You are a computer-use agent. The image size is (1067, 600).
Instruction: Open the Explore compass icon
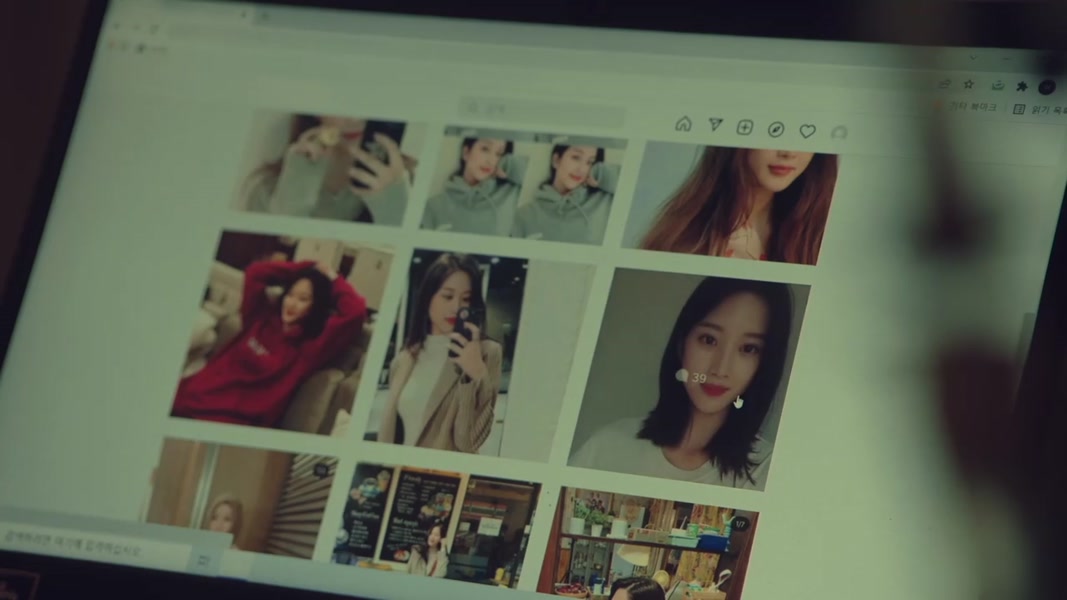[776, 129]
